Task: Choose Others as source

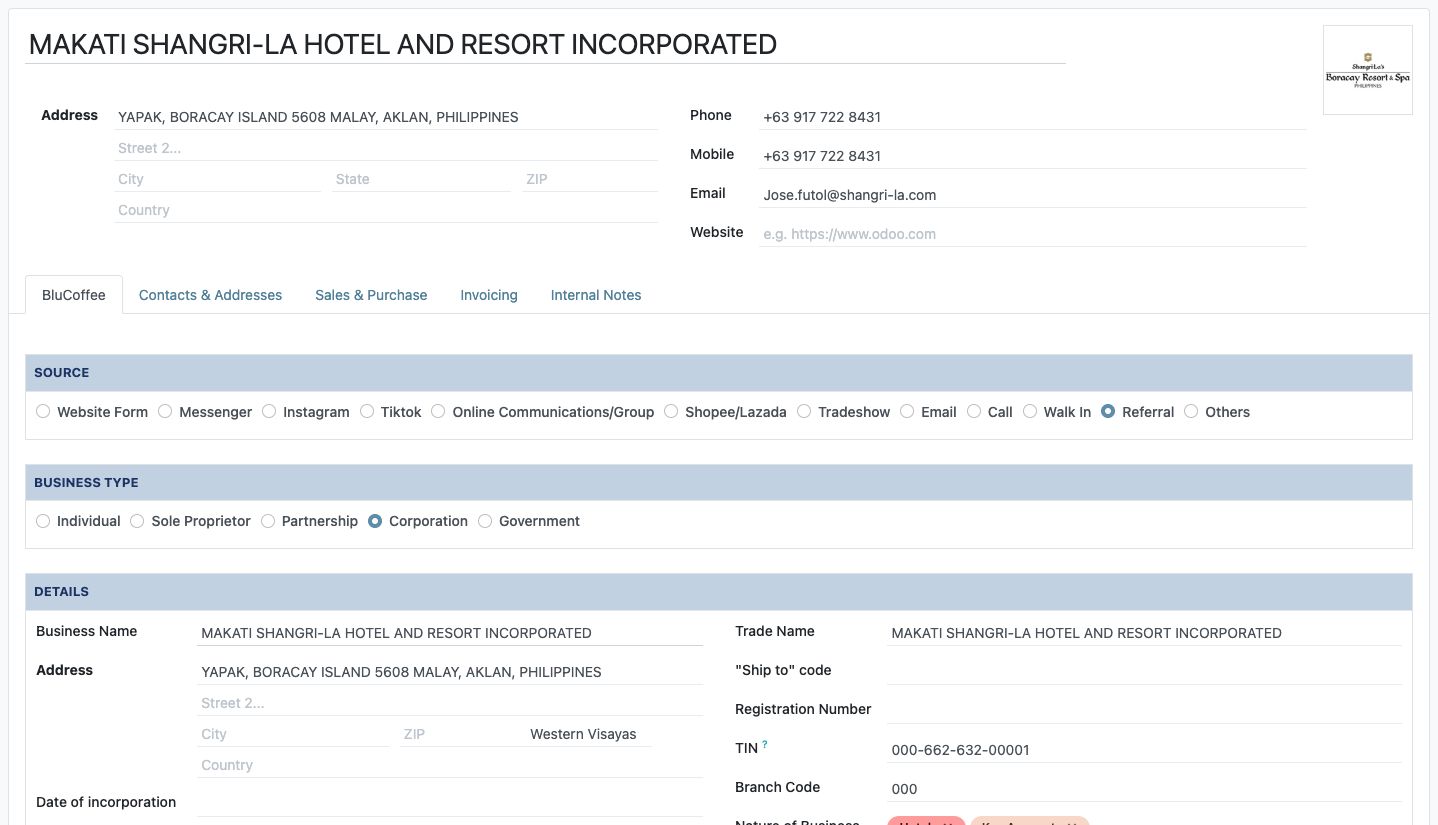Action: click(x=1191, y=411)
